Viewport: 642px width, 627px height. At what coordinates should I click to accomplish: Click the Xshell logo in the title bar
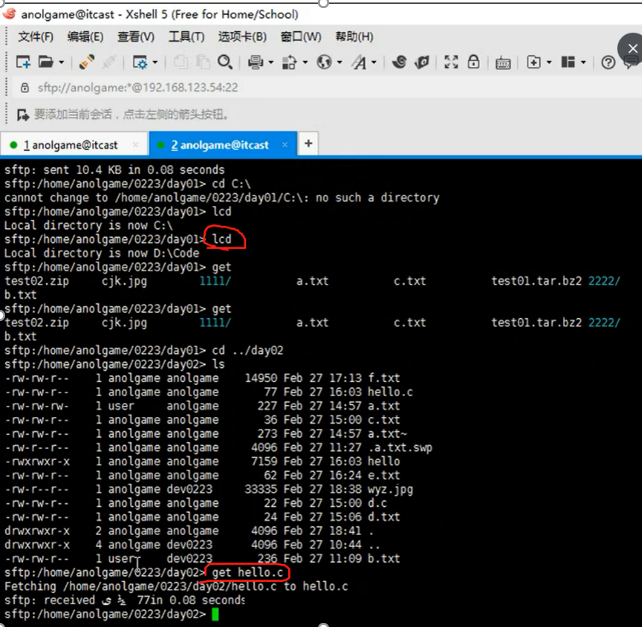(x=9, y=14)
